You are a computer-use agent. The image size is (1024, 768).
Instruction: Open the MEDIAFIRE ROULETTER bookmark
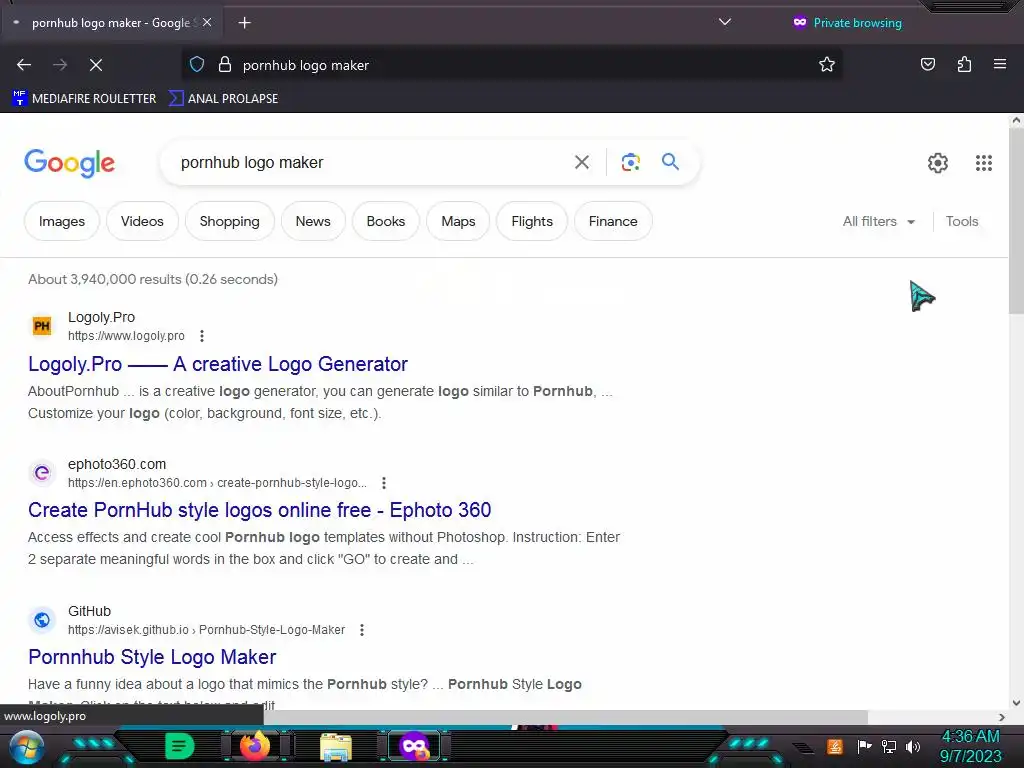click(x=84, y=99)
